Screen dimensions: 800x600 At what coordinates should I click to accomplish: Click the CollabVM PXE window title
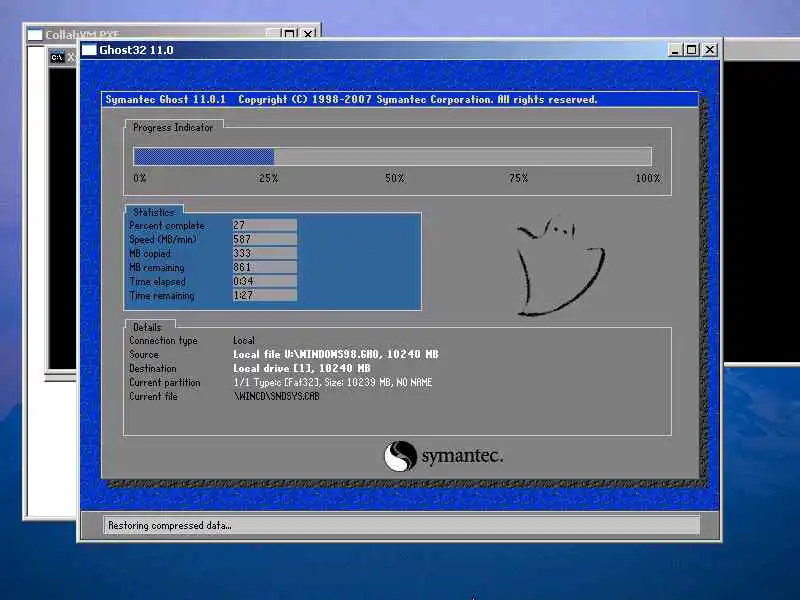(82, 35)
